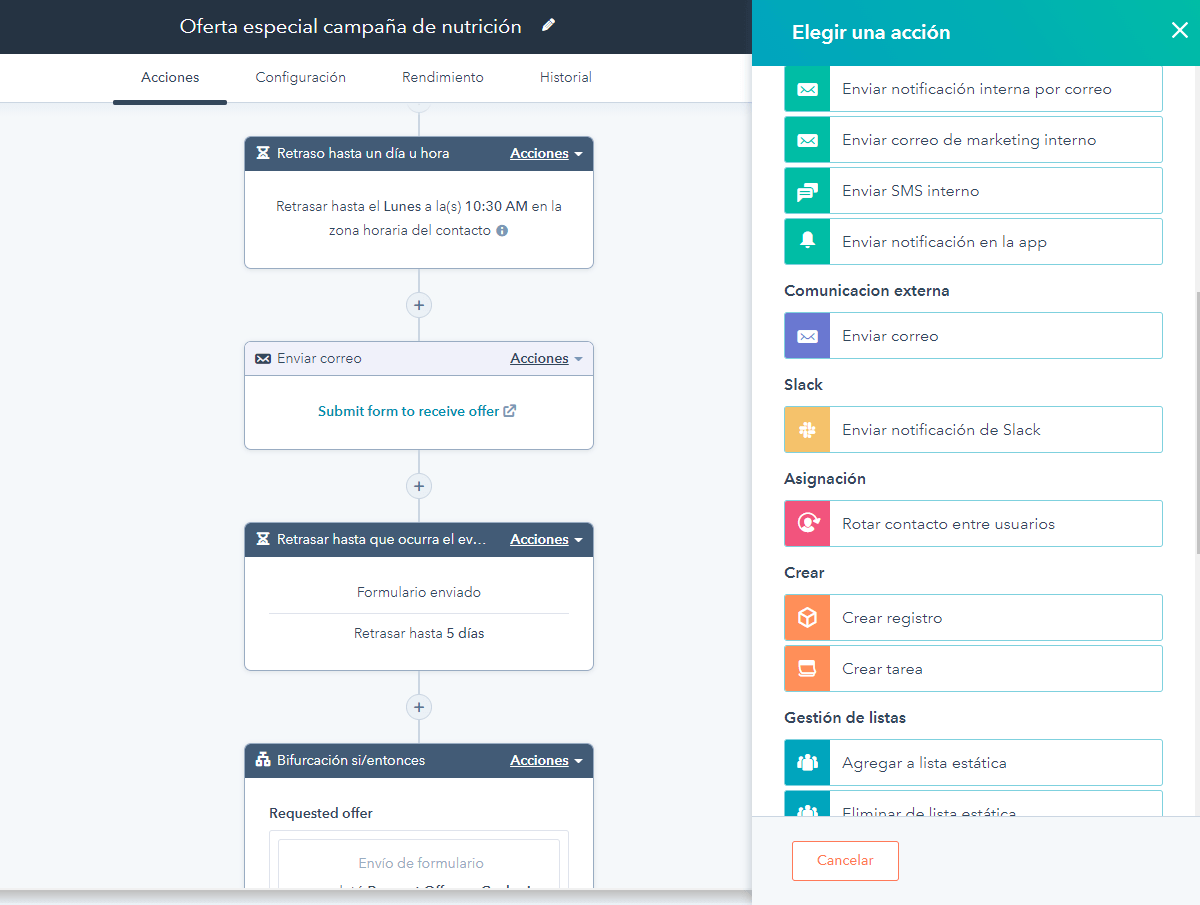Viewport: 1200px width, 905px height.
Task: Open Acciones dropdown on Enviar correo card
Action: tap(546, 358)
